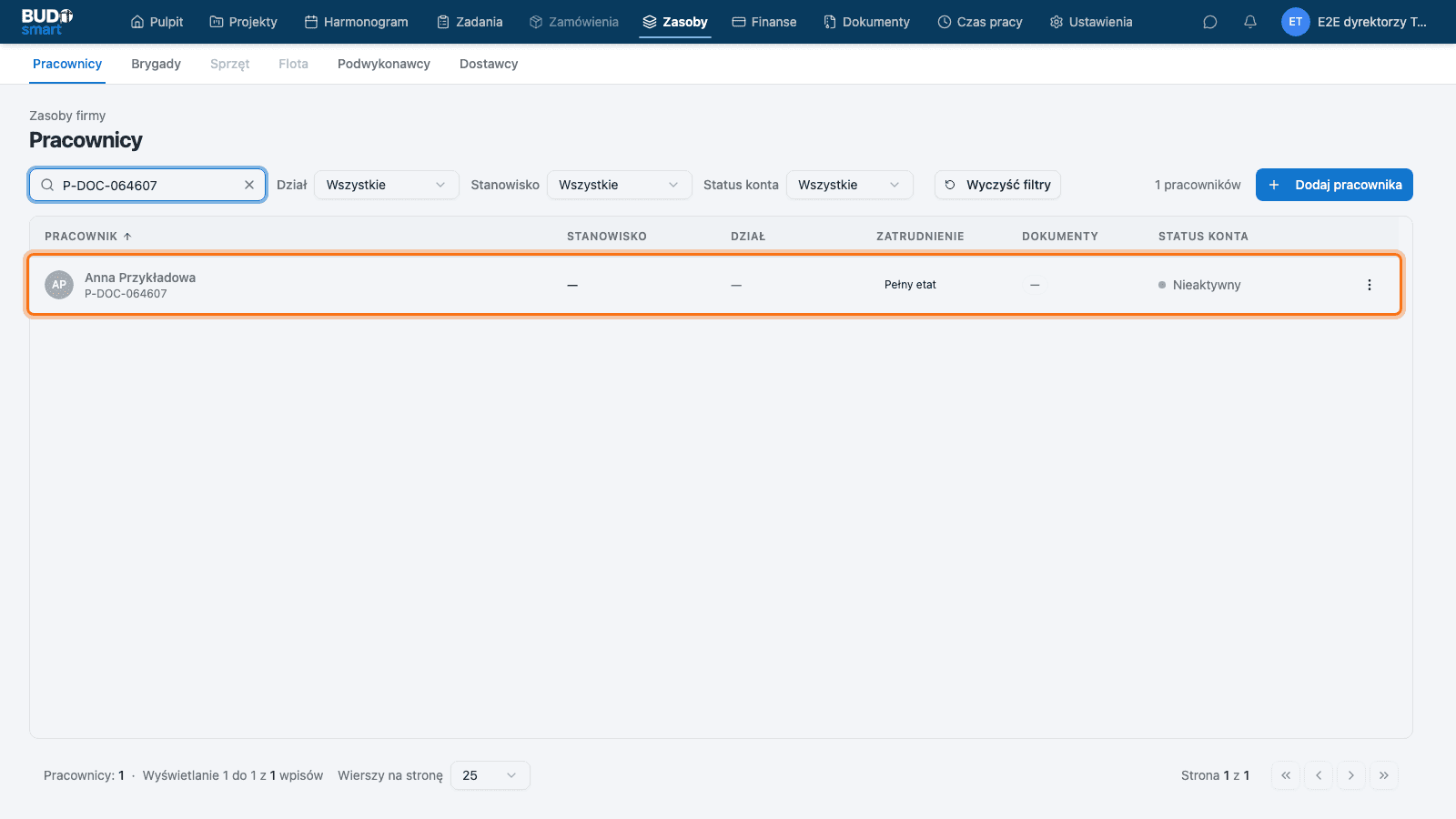Click Dokumenty column header

pyautogui.click(x=1060, y=237)
